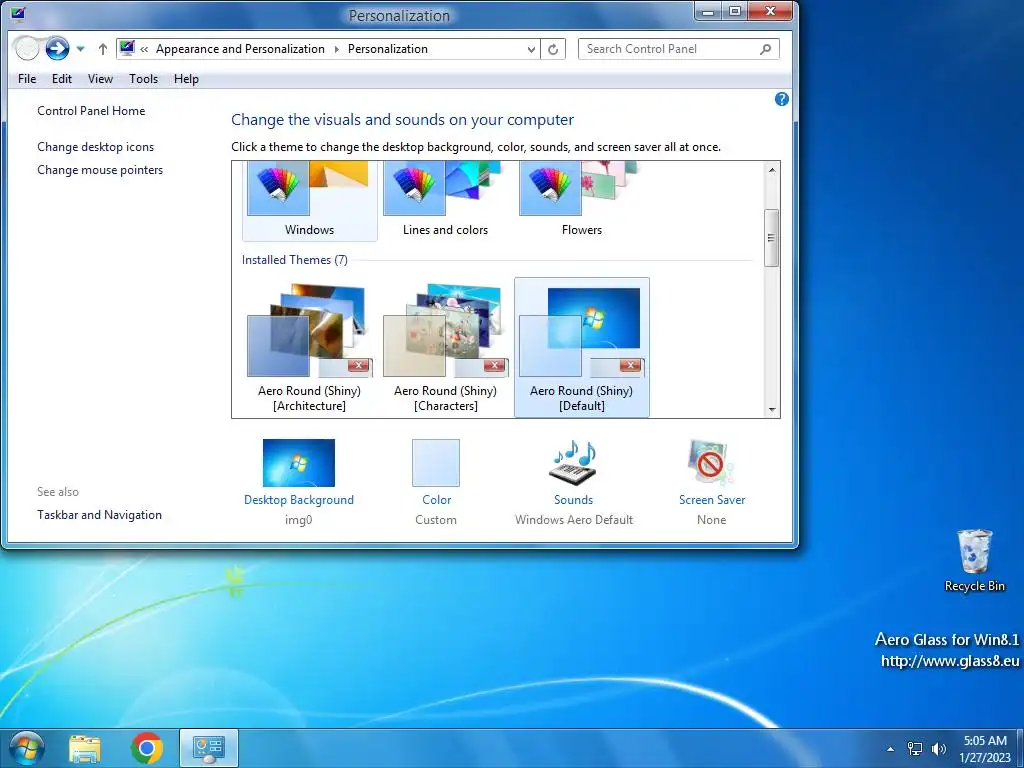The image size is (1024, 768).
Task: Click the Sounds link text
Action: coord(573,500)
